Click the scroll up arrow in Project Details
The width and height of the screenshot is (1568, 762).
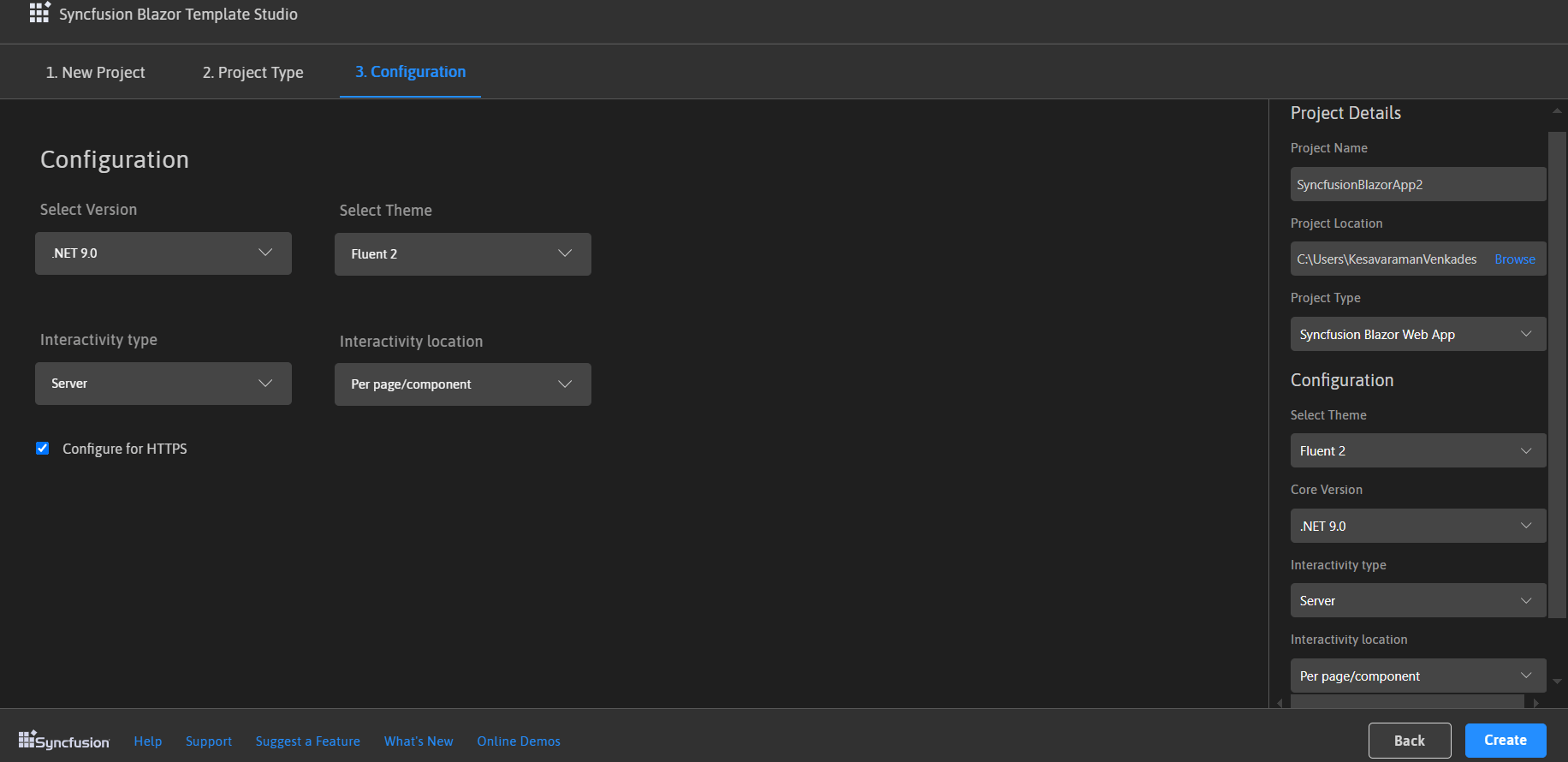[x=1557, y=110]
